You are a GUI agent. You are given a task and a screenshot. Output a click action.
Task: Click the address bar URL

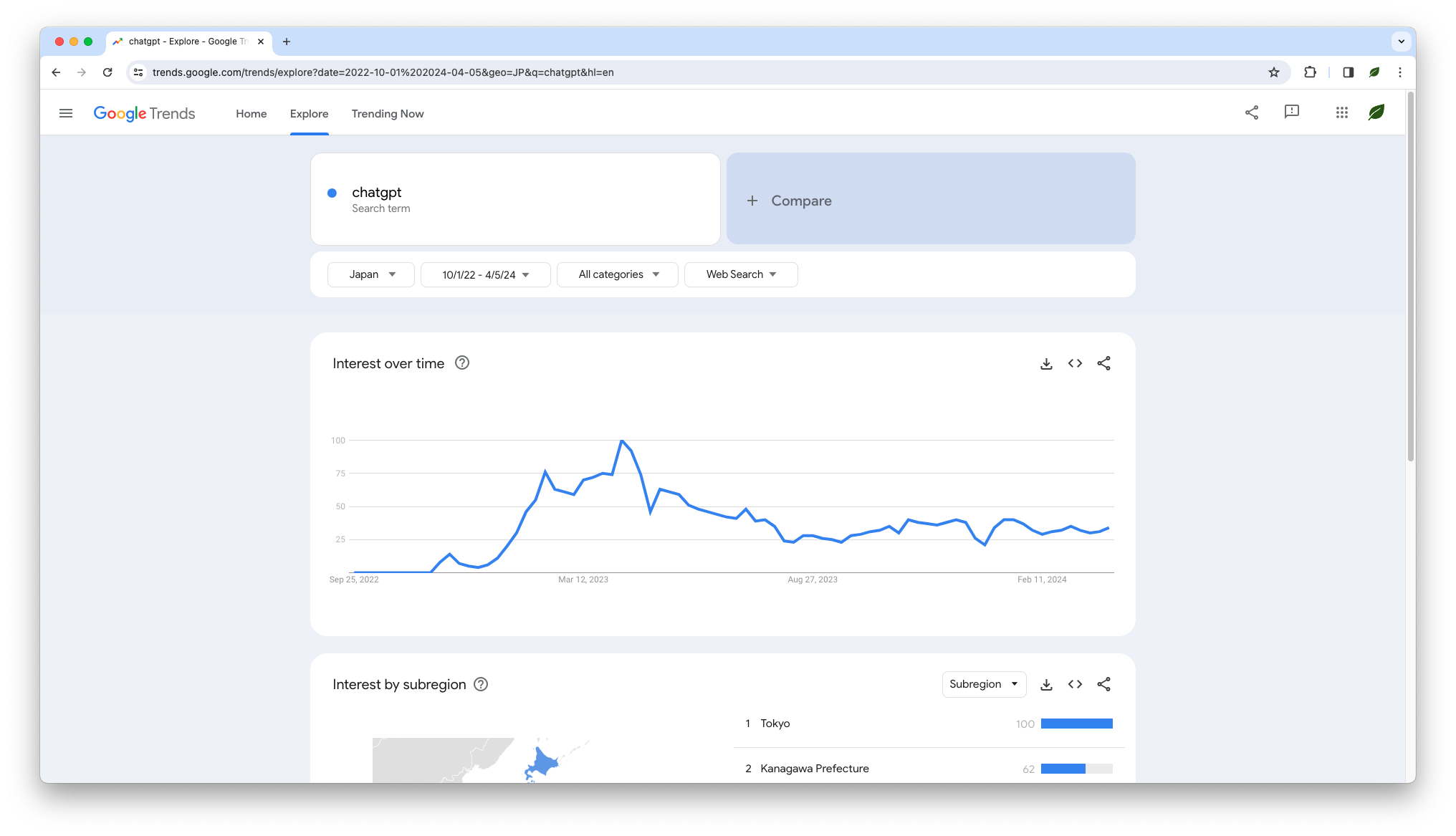coord(383,72)
